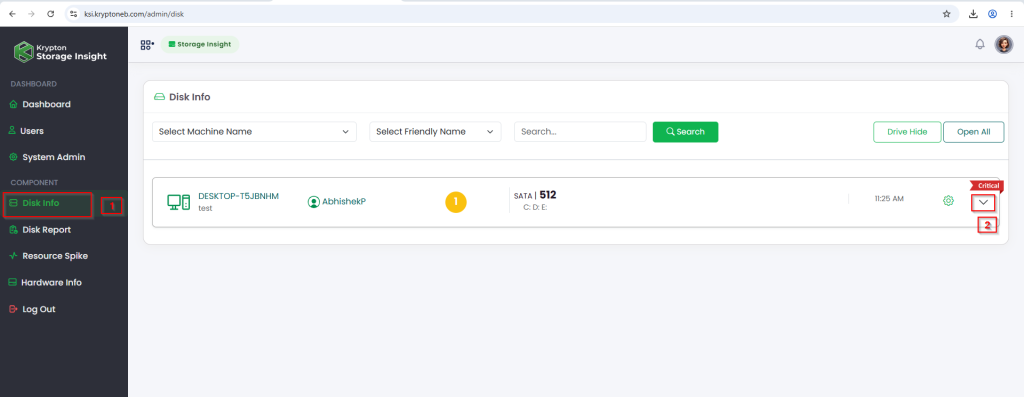The image size is (1024, 397).
Task: Click the SATA | 512 disk text
Action: (535, 195)
